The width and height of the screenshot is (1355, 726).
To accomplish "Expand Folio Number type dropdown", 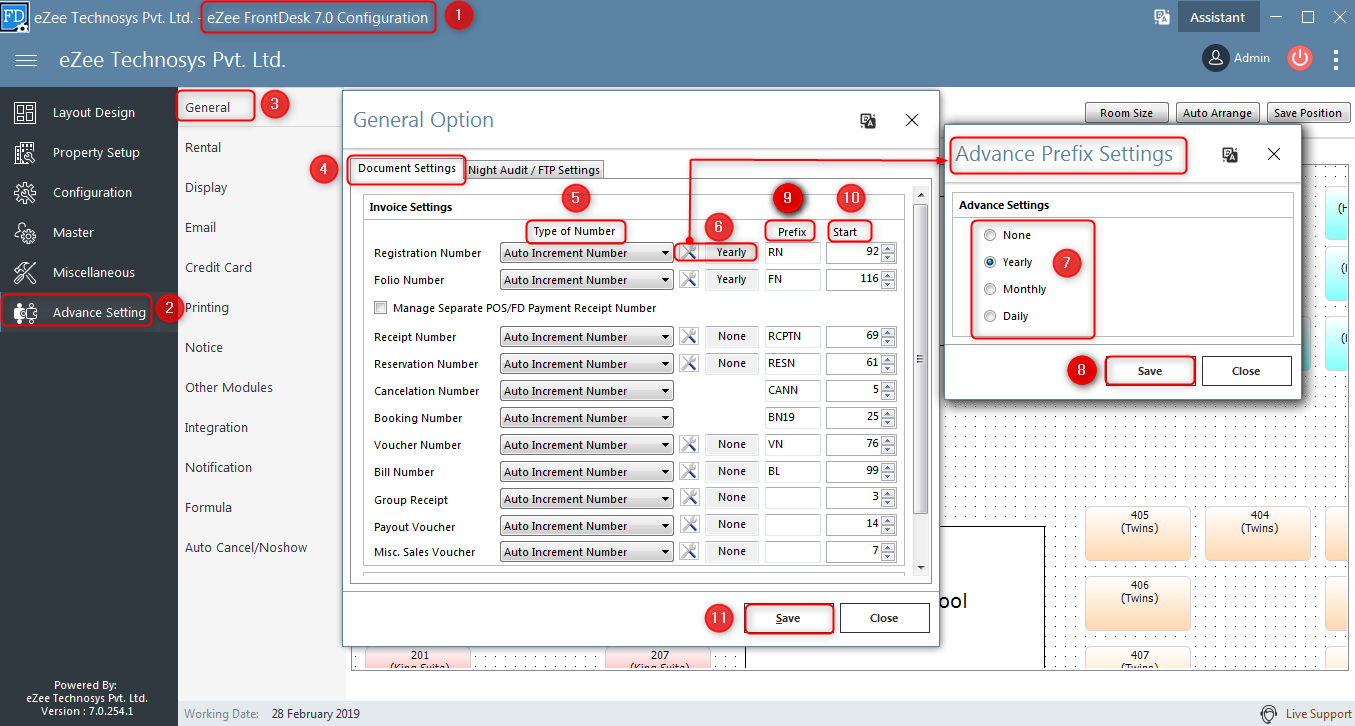I will [666, 280].
